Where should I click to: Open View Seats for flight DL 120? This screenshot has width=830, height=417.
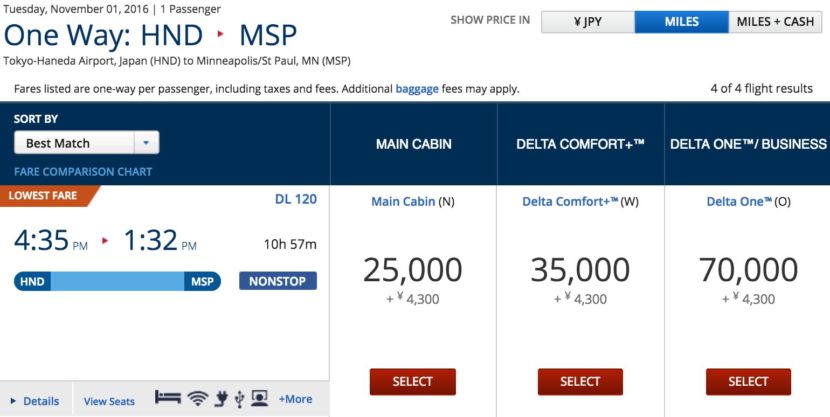point(109,401)
